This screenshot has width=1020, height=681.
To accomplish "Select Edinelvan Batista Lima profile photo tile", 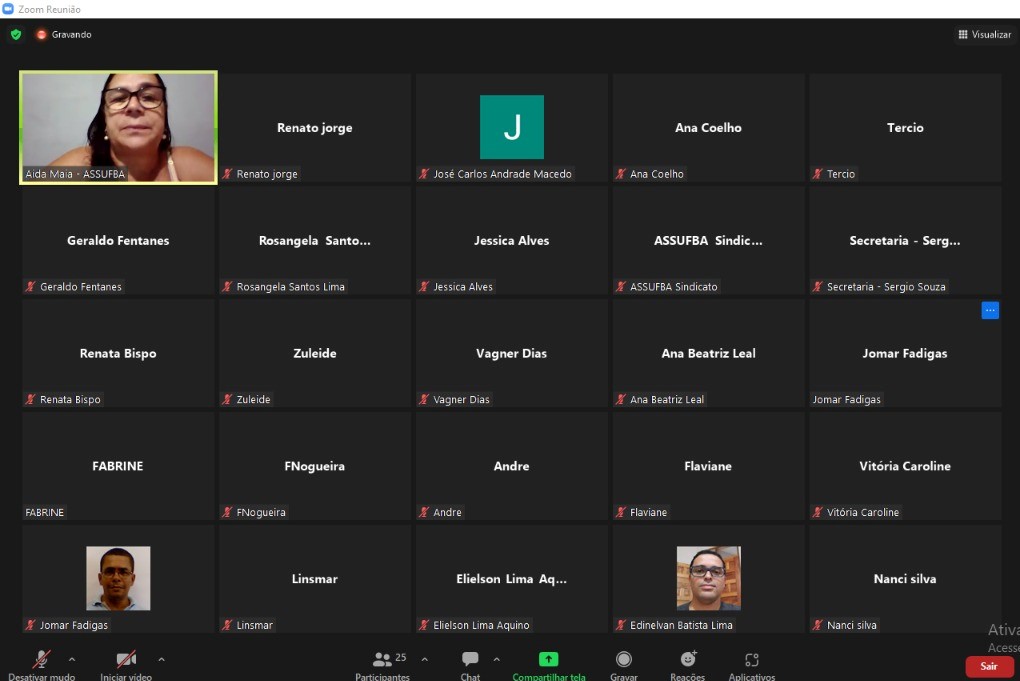I will pyautogui.click(x=708, y=578).
